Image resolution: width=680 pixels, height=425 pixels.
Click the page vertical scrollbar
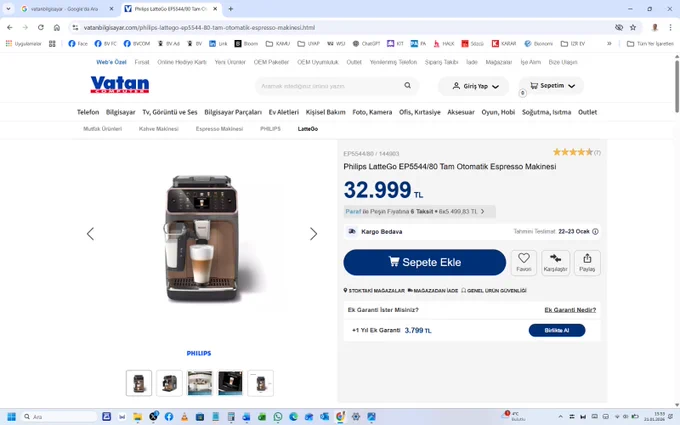point(677,86)
